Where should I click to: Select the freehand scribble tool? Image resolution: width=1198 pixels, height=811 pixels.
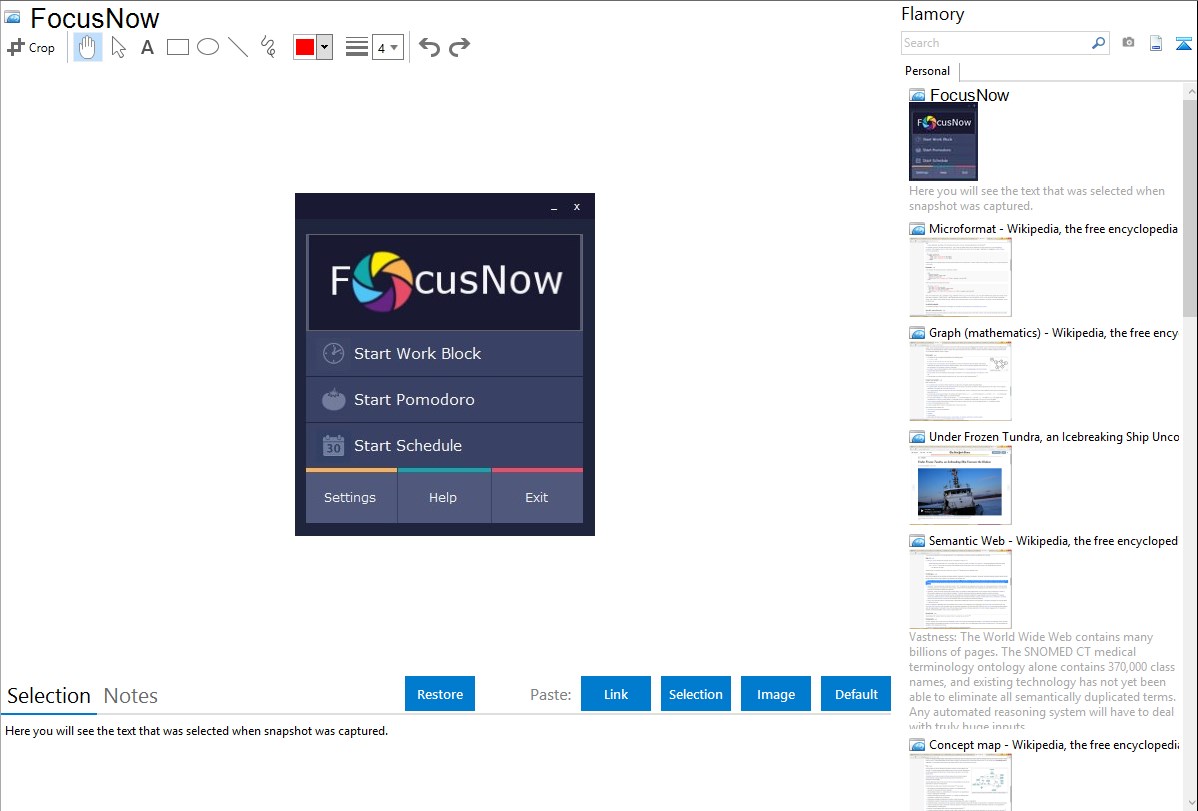[268, 47]
